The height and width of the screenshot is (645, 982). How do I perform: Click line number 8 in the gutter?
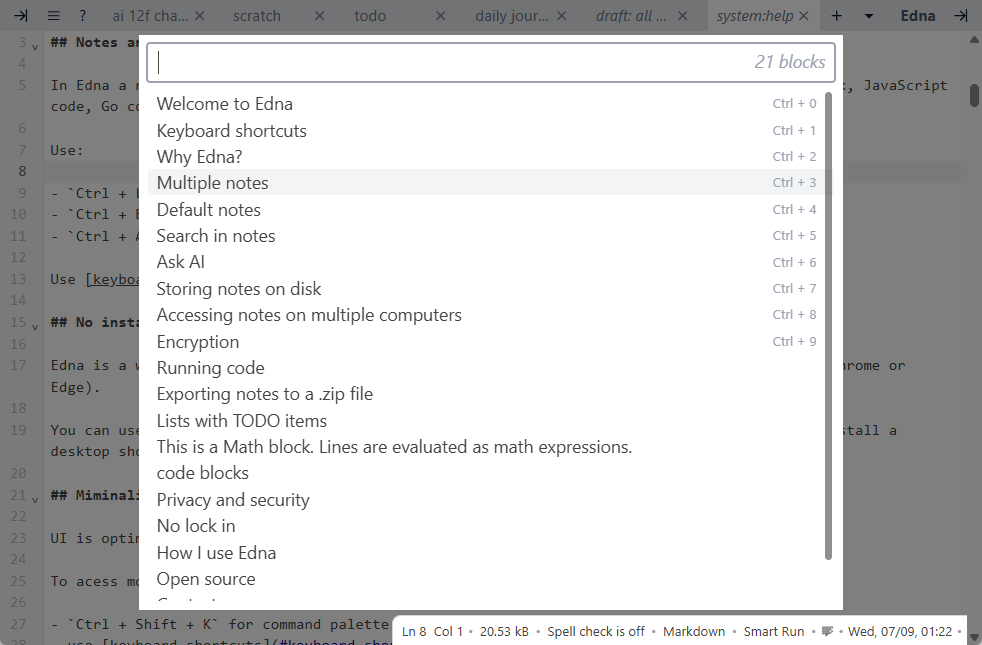(23, 171)
